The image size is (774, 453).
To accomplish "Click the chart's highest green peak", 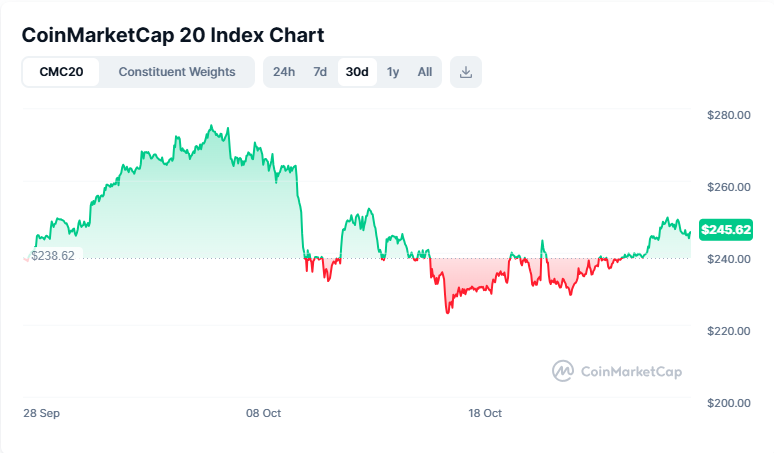I will 211,126.
